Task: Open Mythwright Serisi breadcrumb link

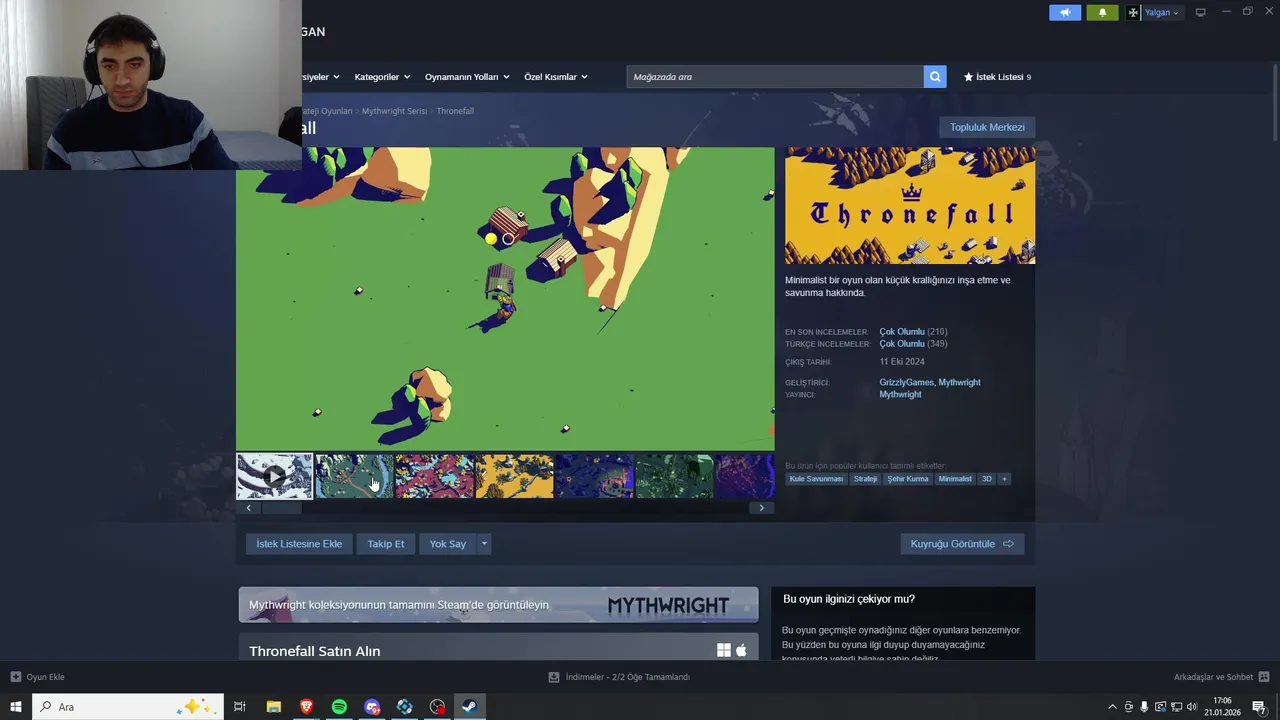Action: click(394, 111)
